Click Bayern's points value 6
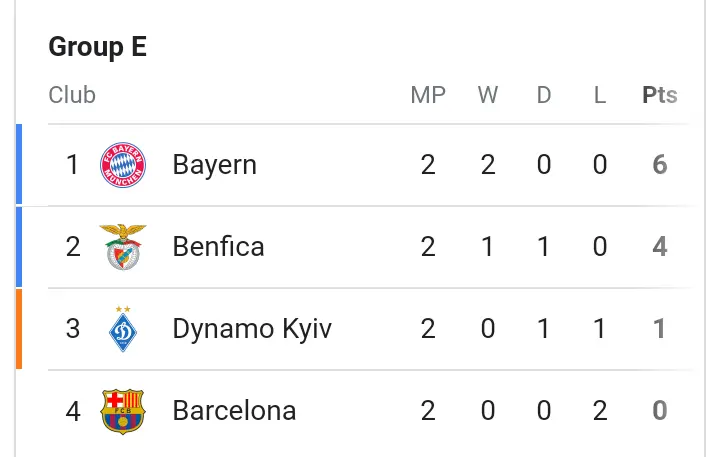This screenshot has width=720, height=457. pyautogui.click(x=660, y=165)
